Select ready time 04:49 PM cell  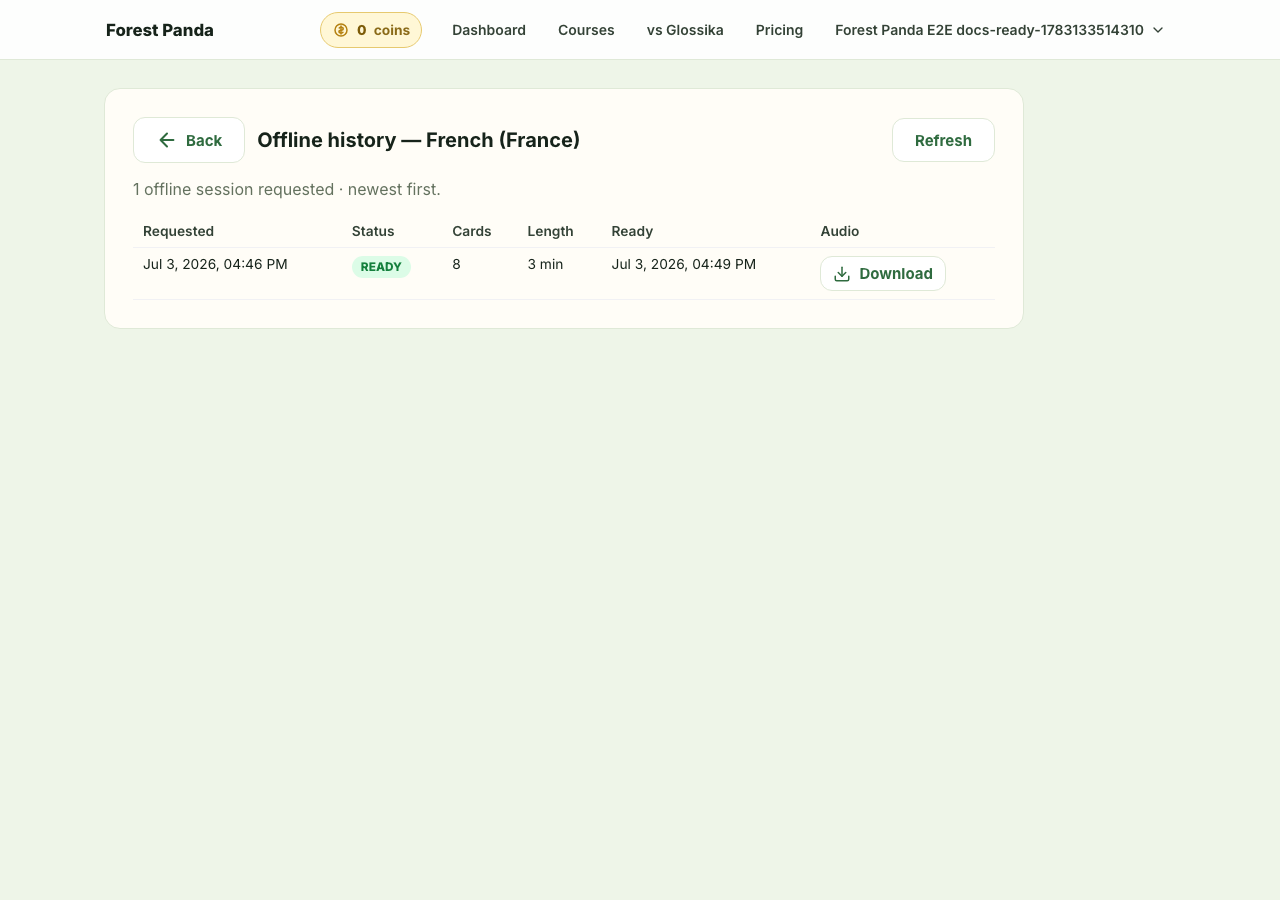(684, 264)
